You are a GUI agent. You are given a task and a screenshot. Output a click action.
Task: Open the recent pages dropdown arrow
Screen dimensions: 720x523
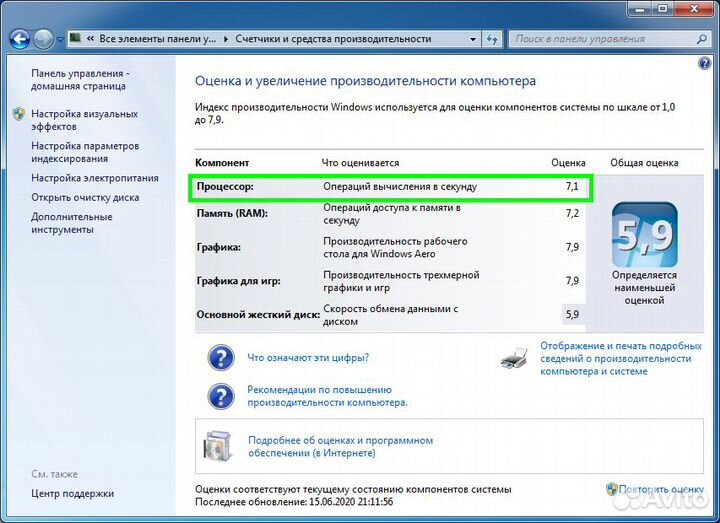pyautogui.click(x=60, y=40)
